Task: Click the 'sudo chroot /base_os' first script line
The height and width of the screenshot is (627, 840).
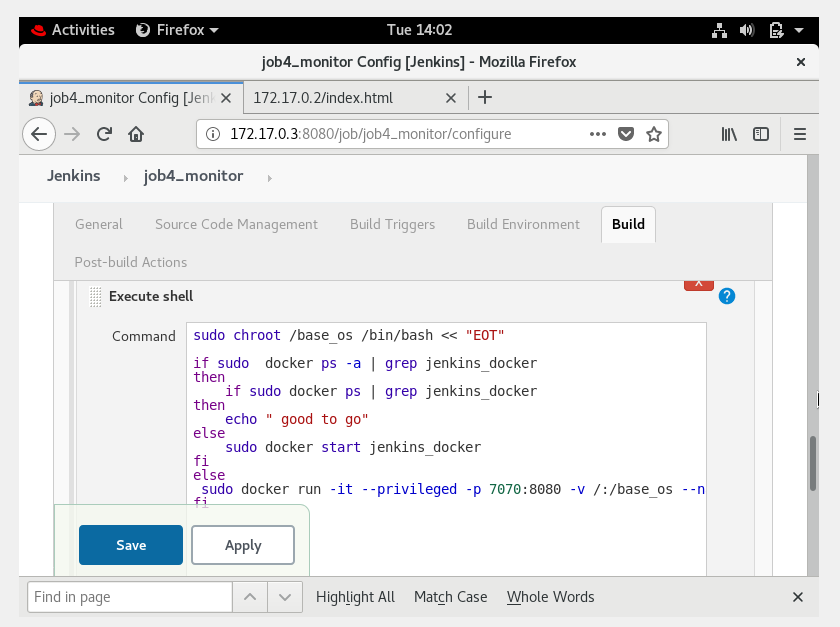Action: [349, 335]
